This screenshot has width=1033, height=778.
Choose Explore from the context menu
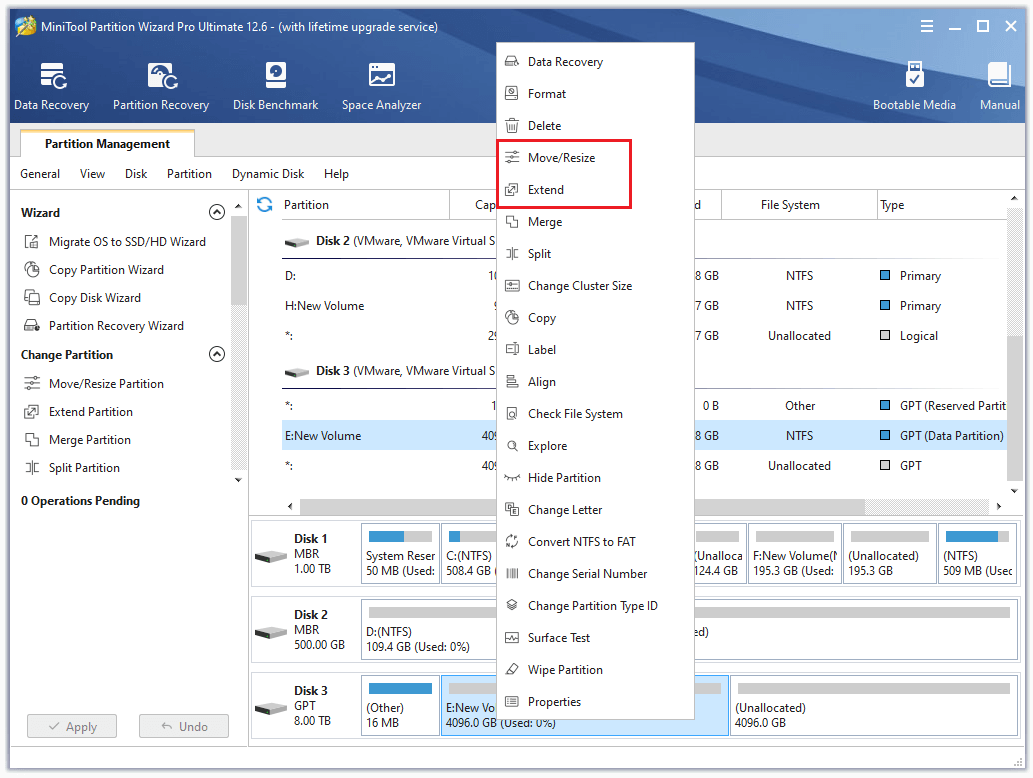(x=595, y=446)
